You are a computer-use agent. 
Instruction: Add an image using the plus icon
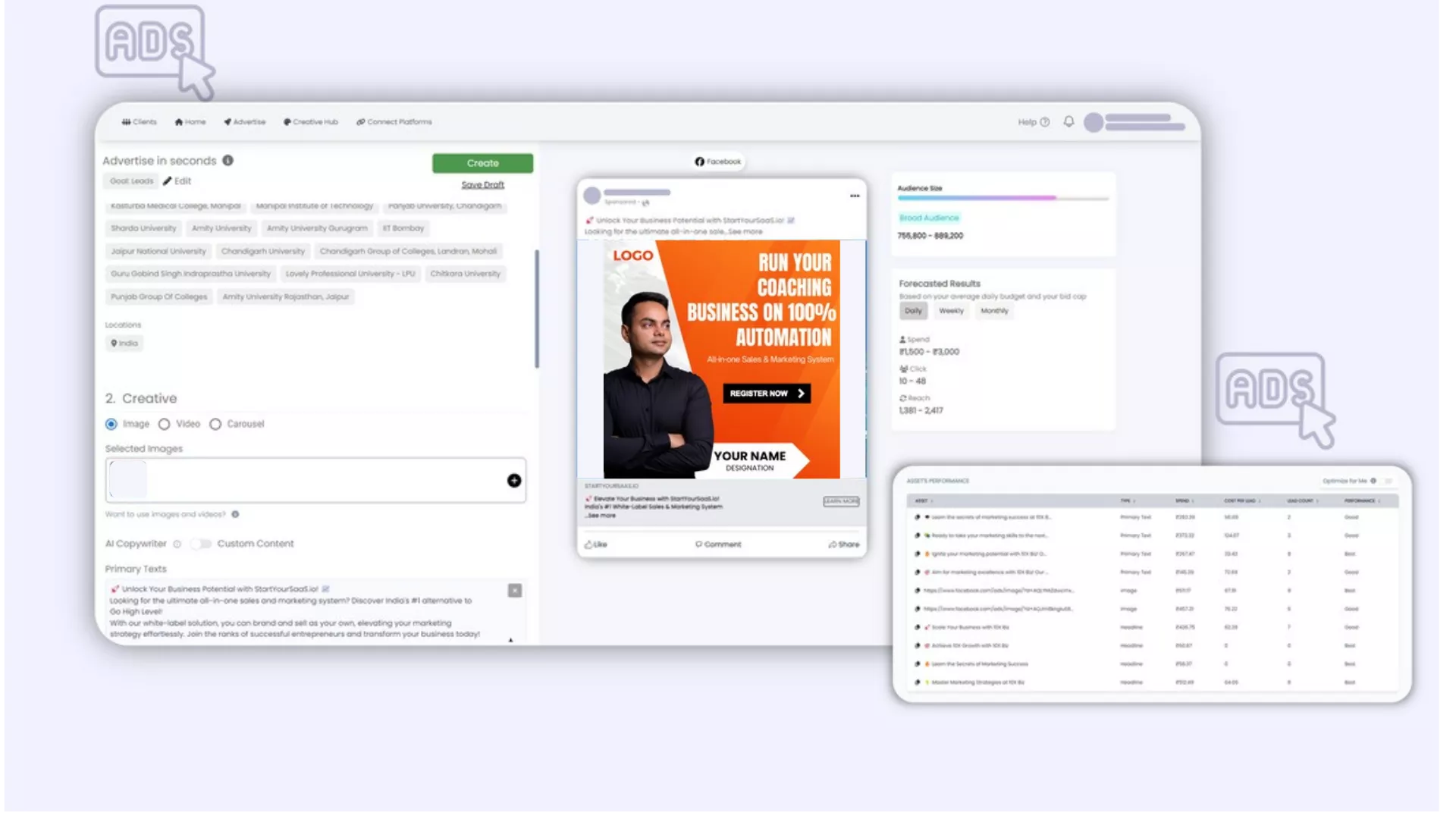point(514,480)
